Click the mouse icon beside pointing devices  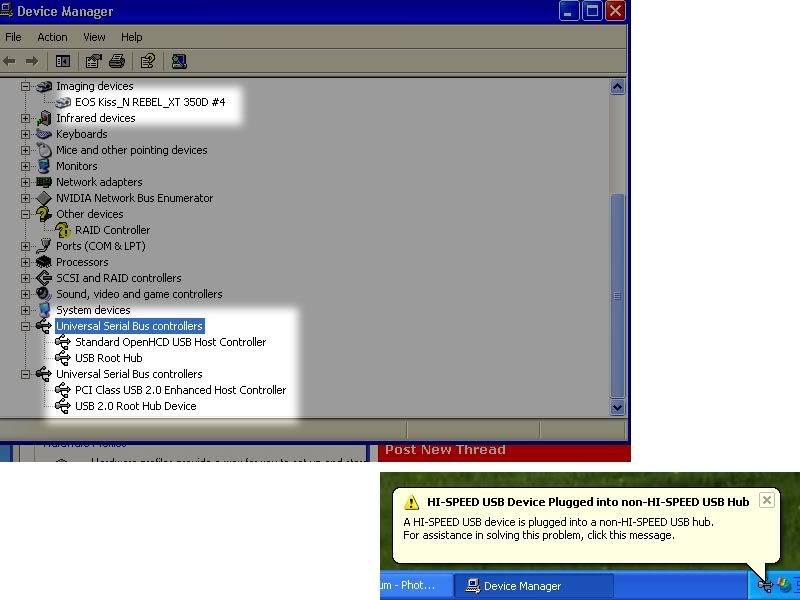click(x=44, y=150)
